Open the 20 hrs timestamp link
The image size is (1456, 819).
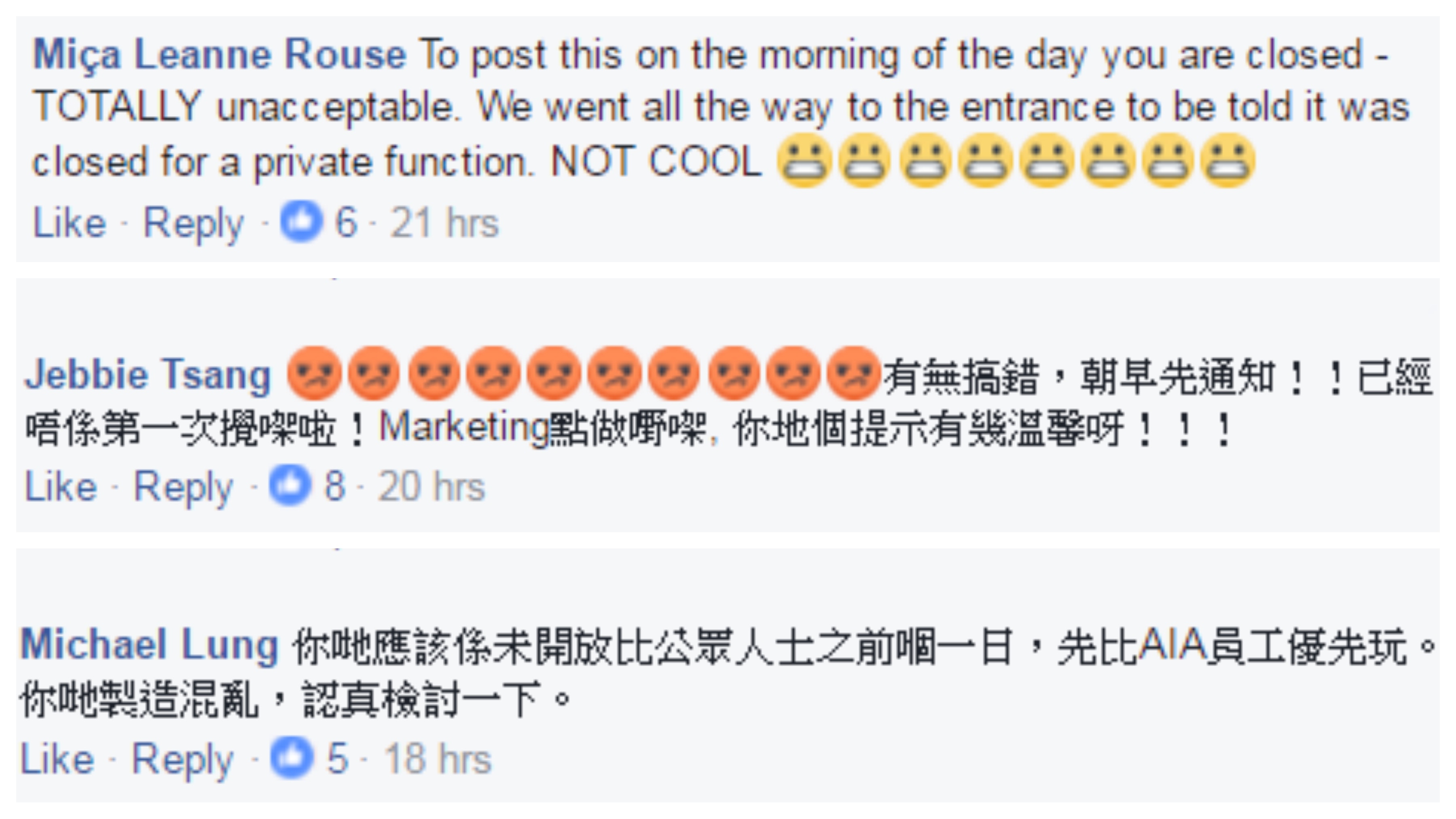[431, 486]
